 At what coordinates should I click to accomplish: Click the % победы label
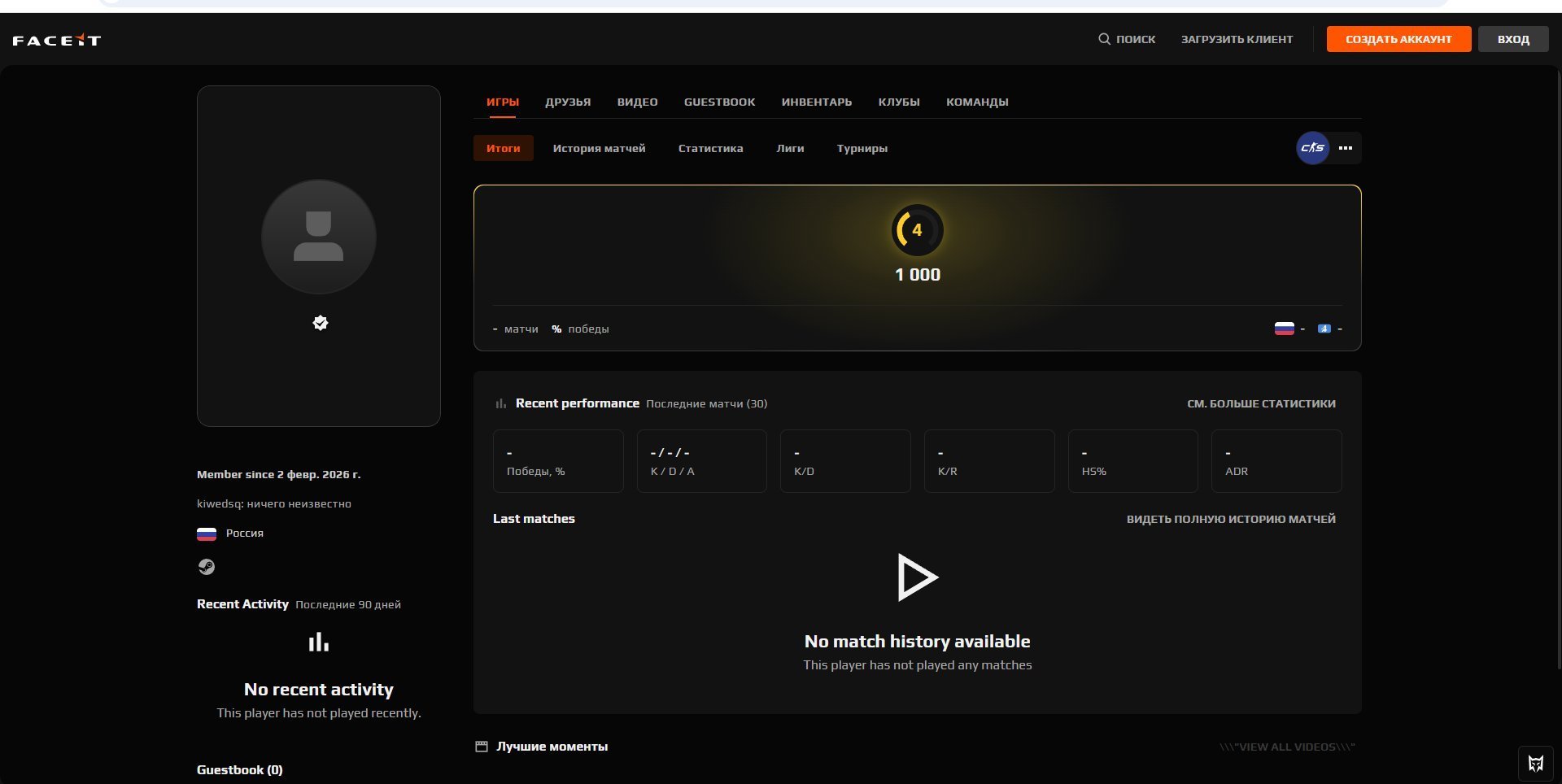pos(580,329)
